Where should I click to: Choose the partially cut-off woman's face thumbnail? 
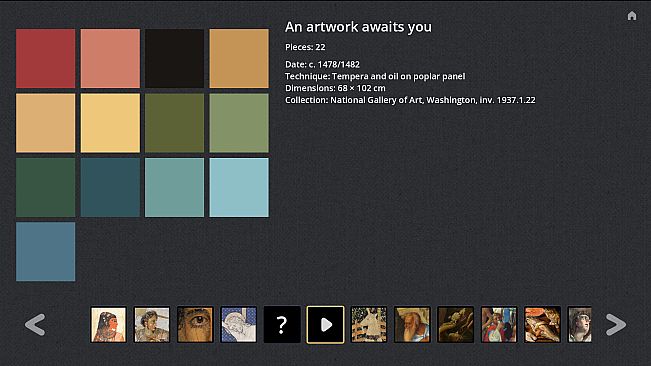click(x=580, y=325)
